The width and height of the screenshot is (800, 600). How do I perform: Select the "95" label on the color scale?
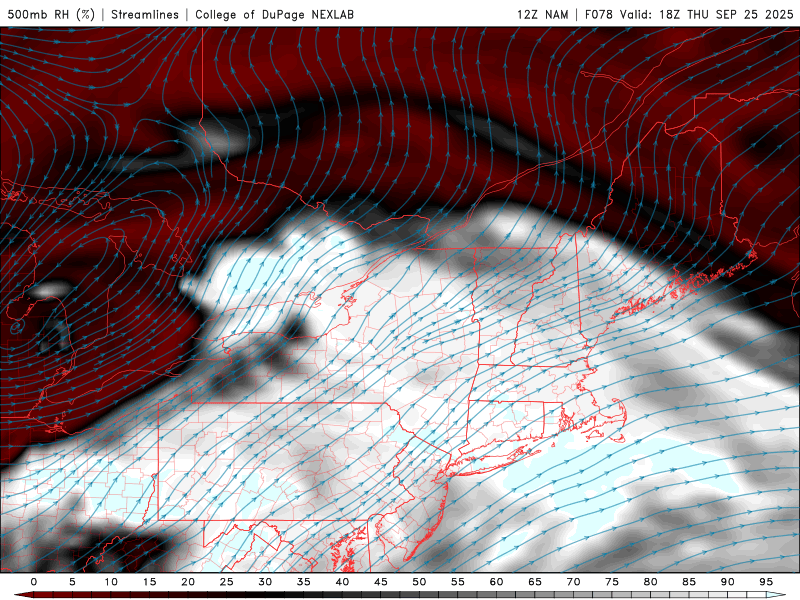(x=766, y=582)
